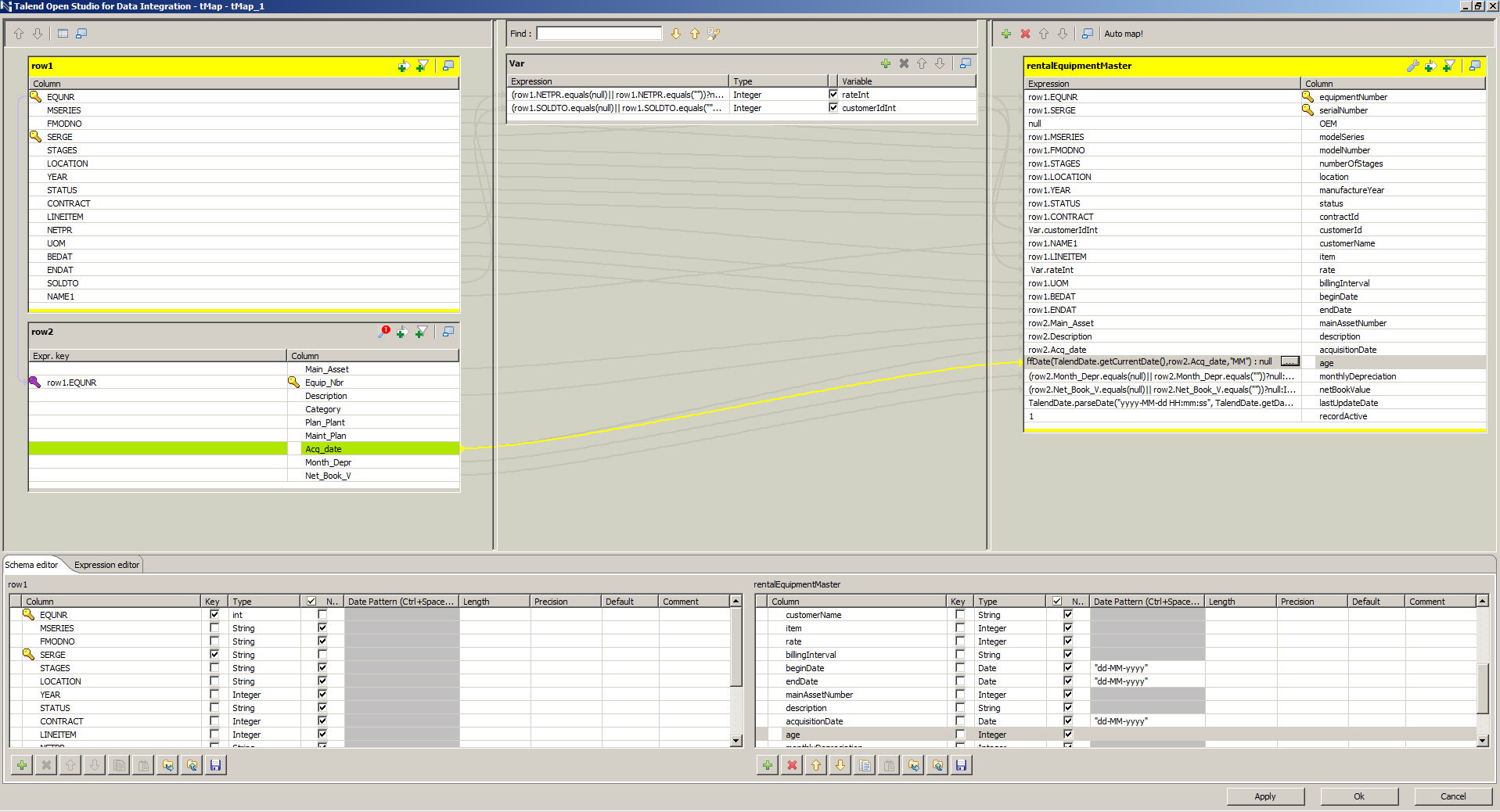Viewport: 1500px width, 812px height.
Task: Check Key for STAGES in row1 schema
Action: 214,668
